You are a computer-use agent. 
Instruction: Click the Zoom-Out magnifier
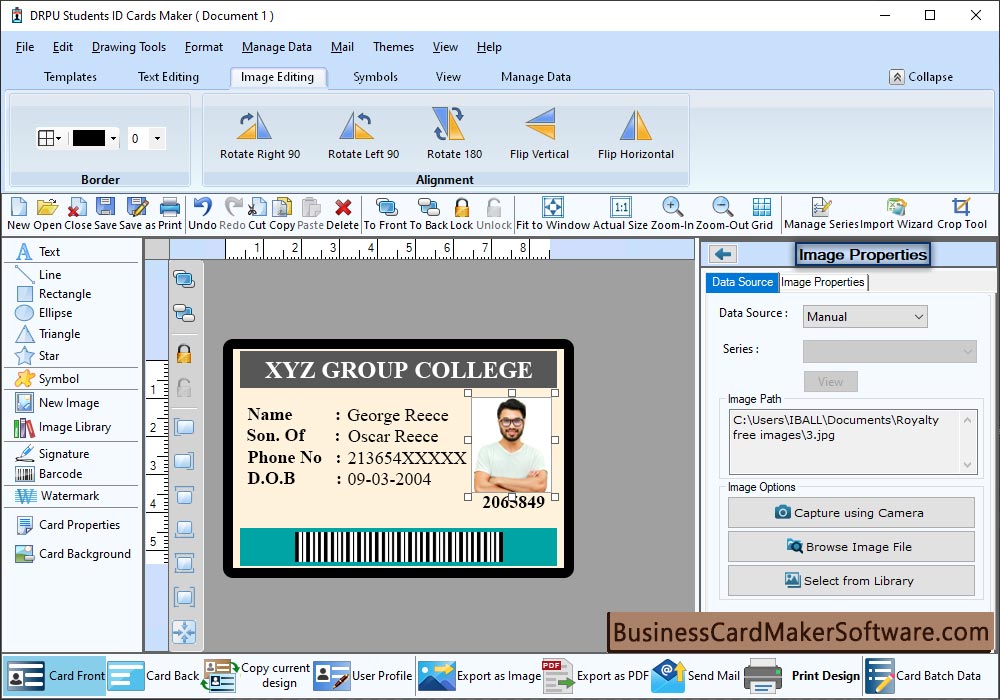pos(723,207)
